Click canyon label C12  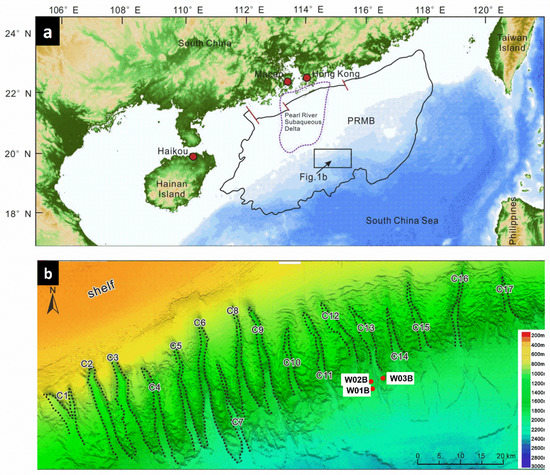[x=330, y=316]
